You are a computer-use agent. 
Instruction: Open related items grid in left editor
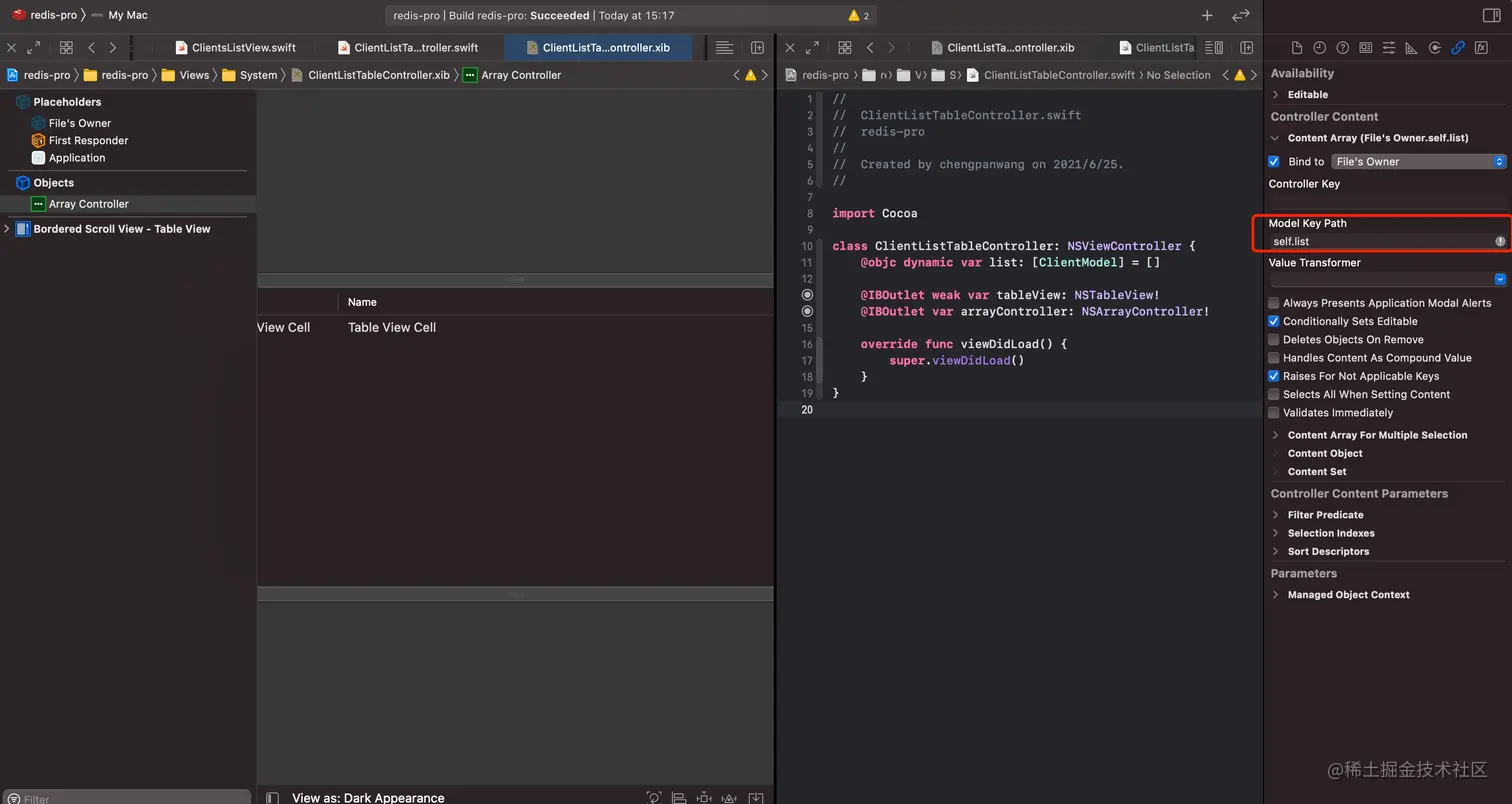[66, 47]
